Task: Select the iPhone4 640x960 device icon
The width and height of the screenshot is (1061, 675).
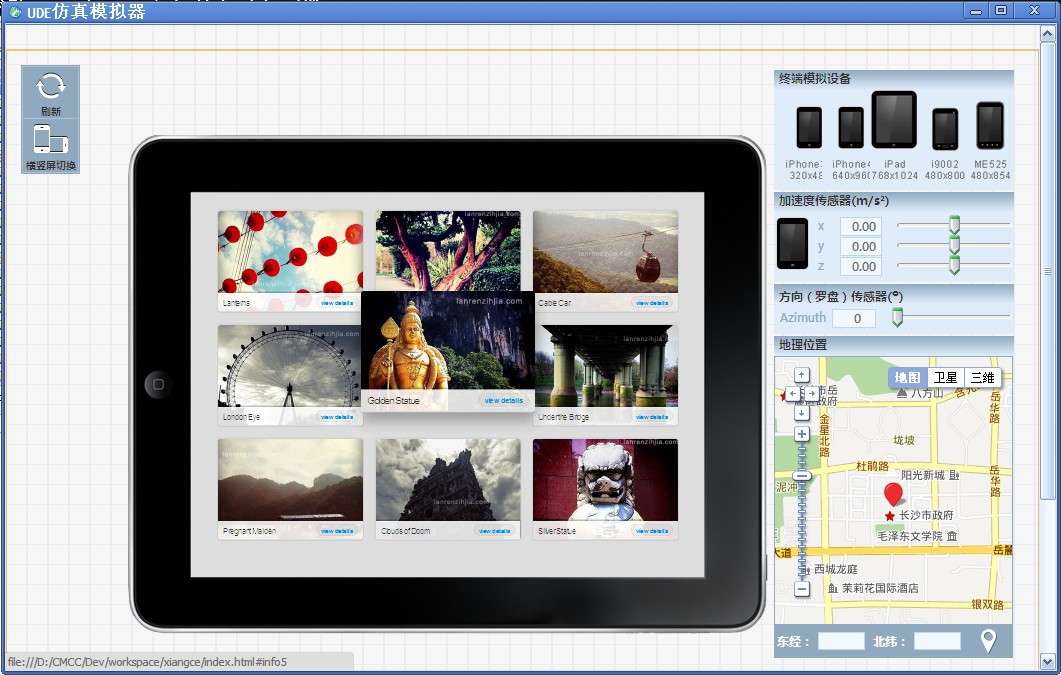Action: [849, 128]
